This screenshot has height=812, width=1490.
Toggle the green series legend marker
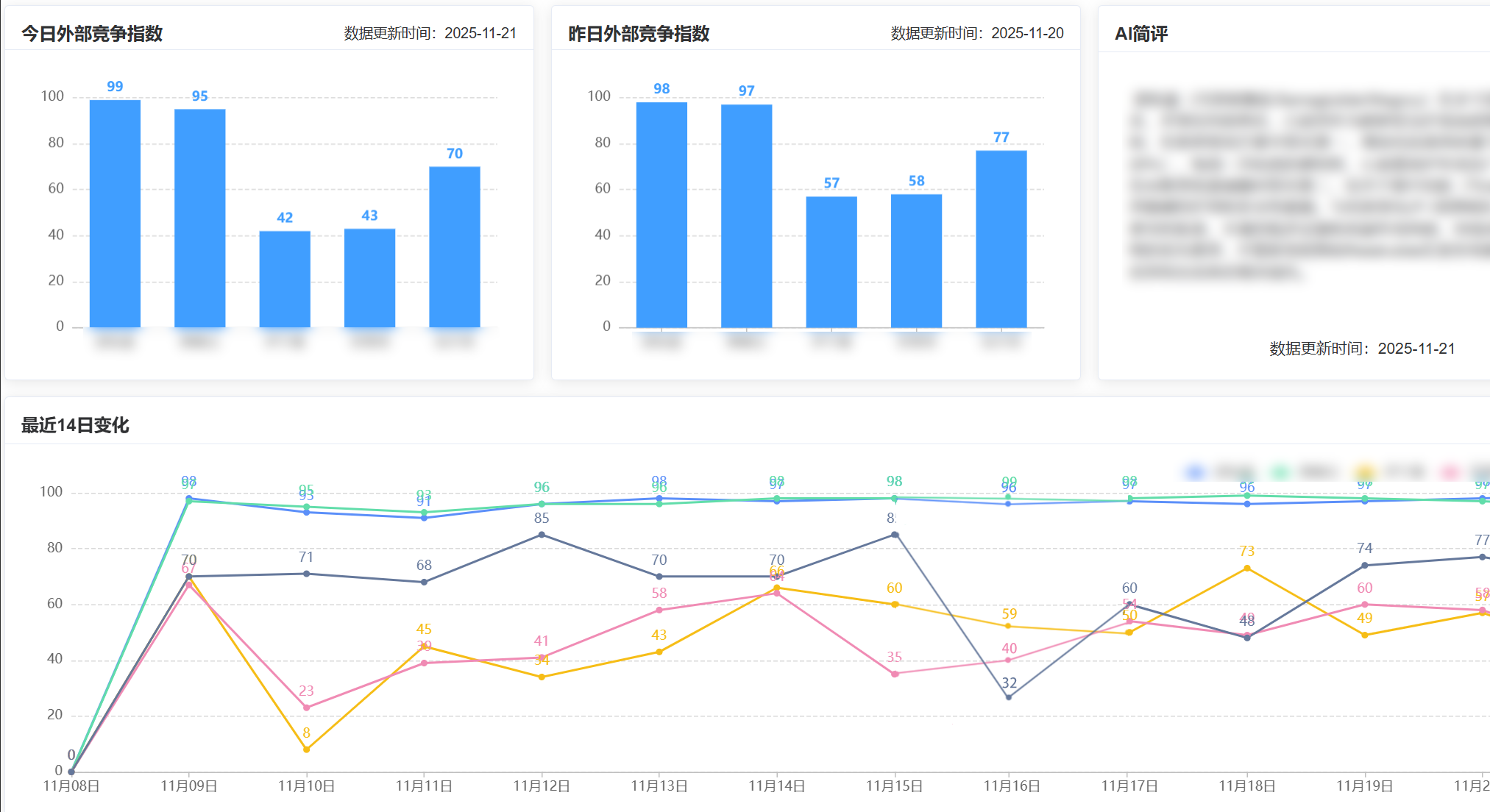[x=1280, y=471]
